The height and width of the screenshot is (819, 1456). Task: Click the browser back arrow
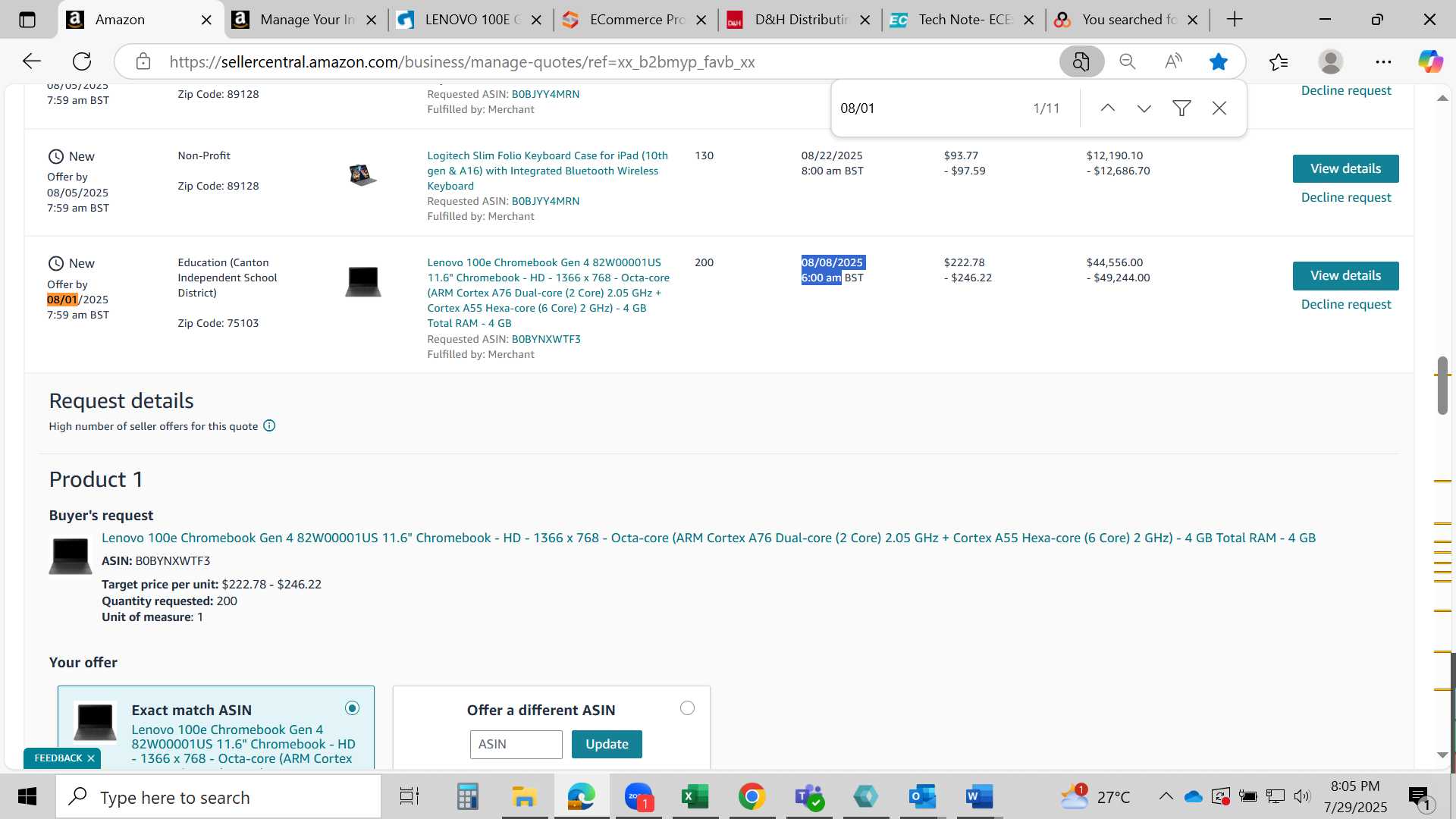(31, 61)
